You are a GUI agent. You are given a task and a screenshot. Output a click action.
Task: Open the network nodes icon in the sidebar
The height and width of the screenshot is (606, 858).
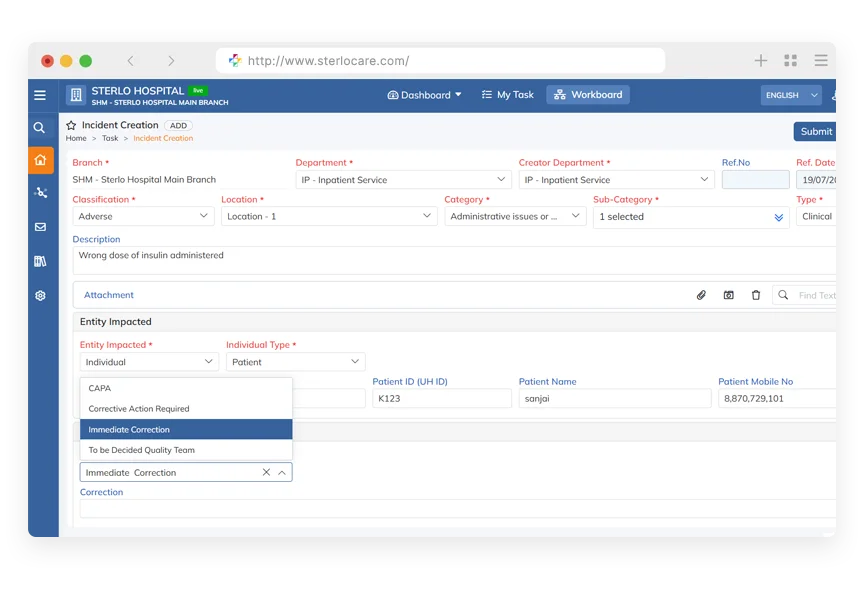point(40,193)
